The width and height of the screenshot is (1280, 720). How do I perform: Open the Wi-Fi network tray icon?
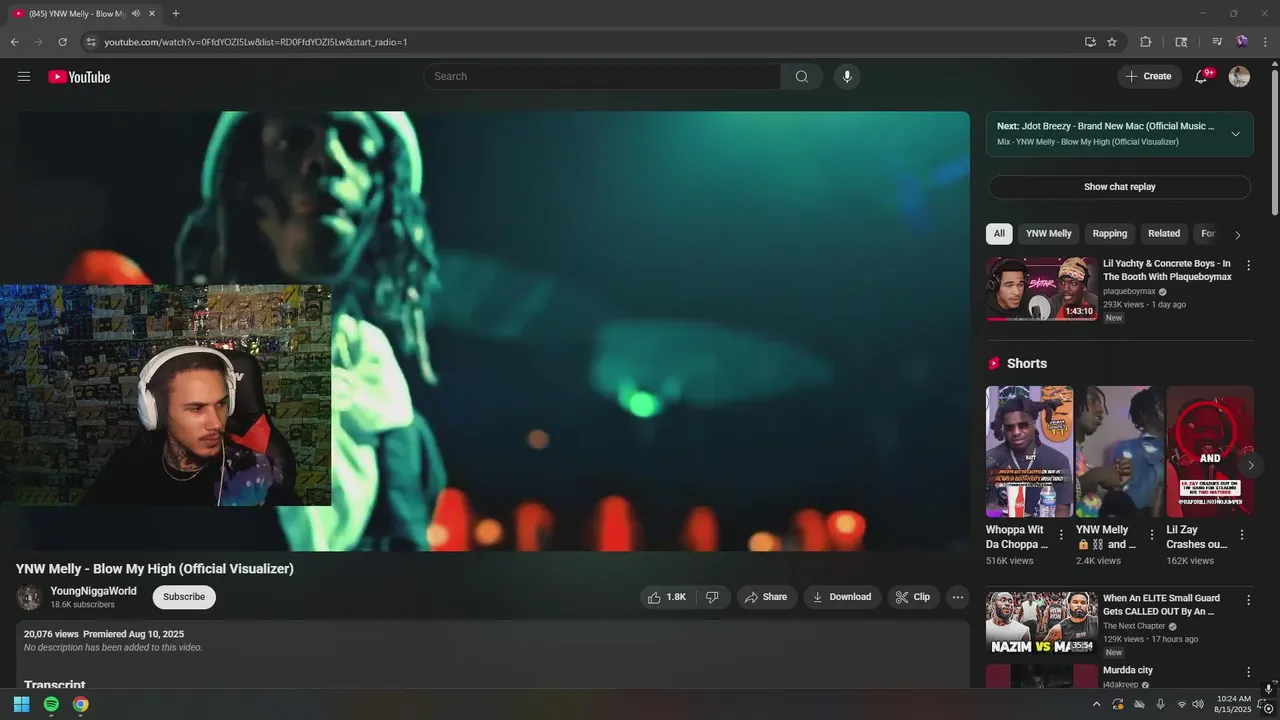1181,705
